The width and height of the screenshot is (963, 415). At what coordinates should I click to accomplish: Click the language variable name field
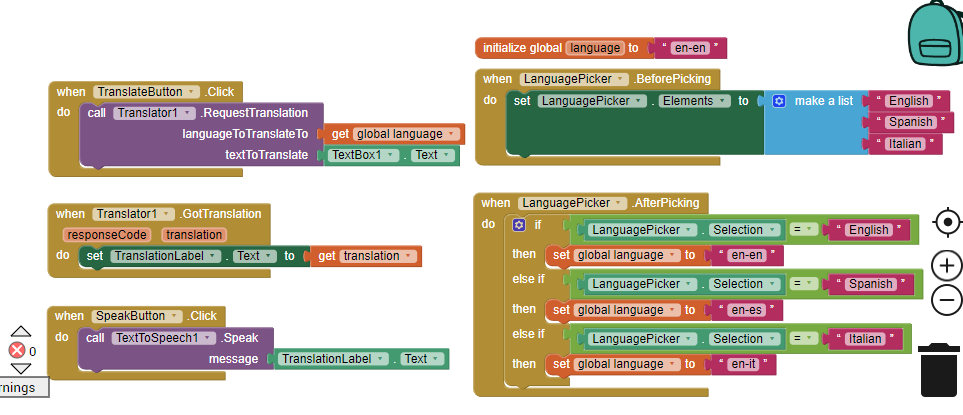tap(595, 48)
